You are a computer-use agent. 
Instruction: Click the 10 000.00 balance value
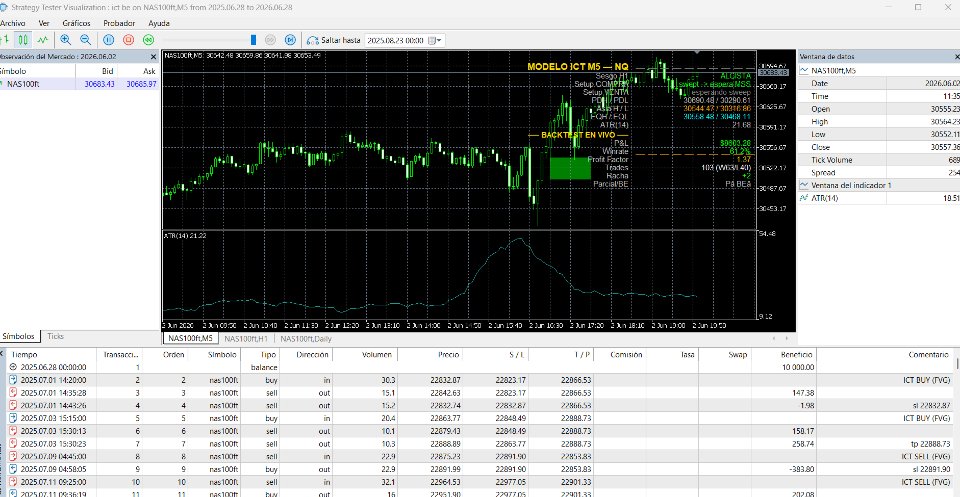[x=797, y=367]
